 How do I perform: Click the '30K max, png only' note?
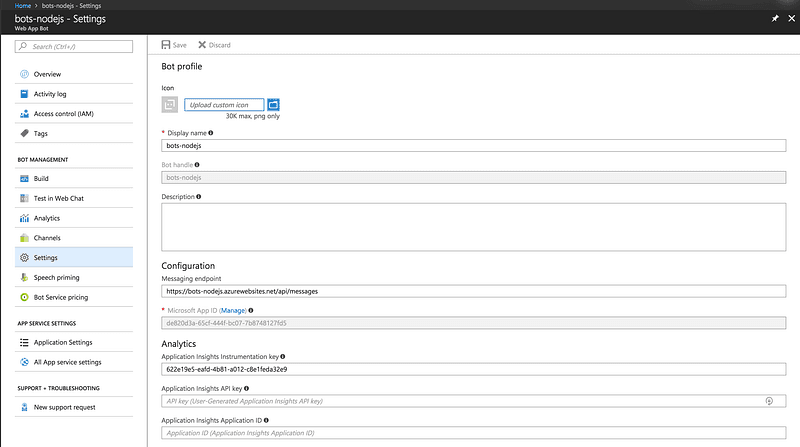point(253,116)
